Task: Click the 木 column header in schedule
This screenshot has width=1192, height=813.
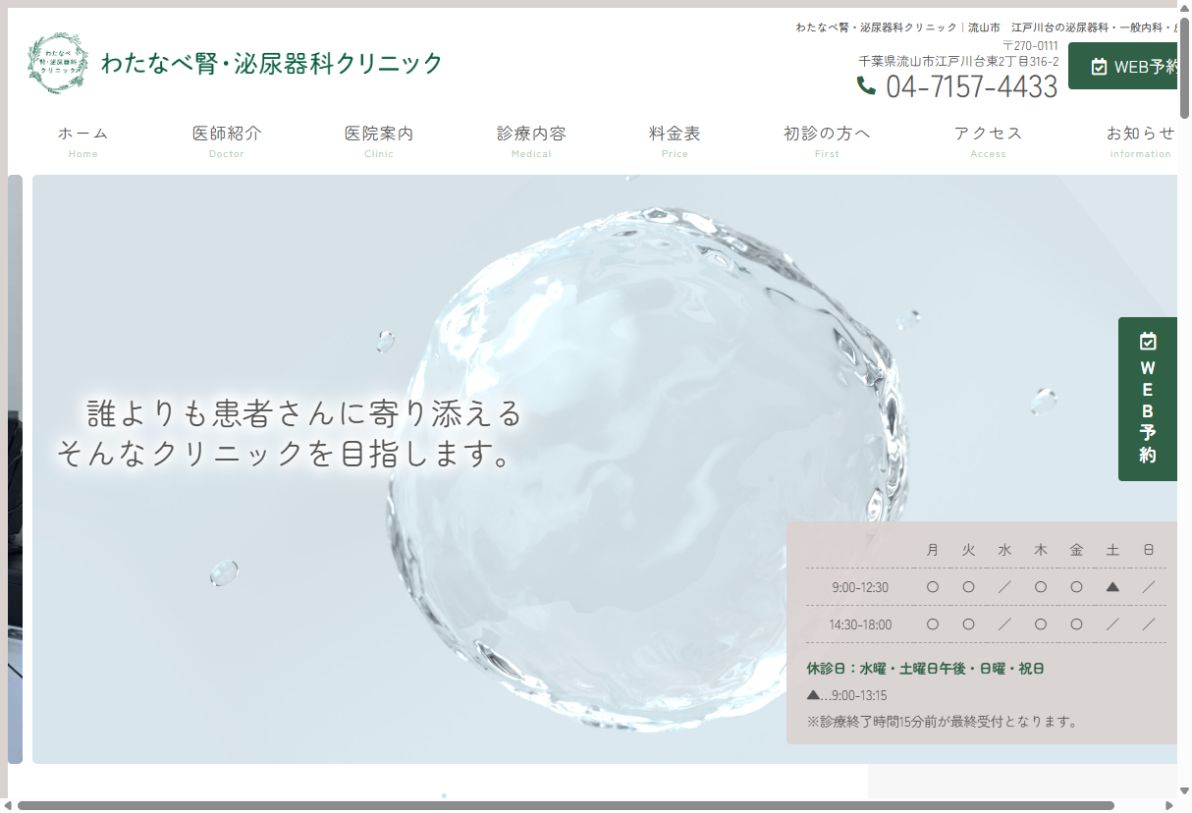Action: (1040, 550)
